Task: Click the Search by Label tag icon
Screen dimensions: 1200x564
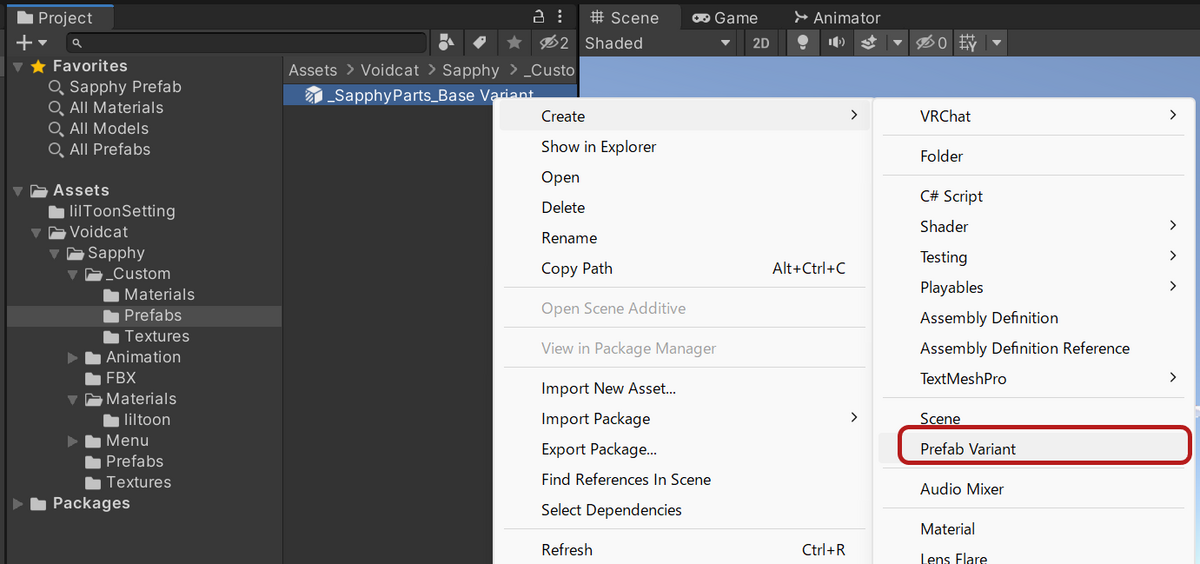Action: click(x=480, y=43)
